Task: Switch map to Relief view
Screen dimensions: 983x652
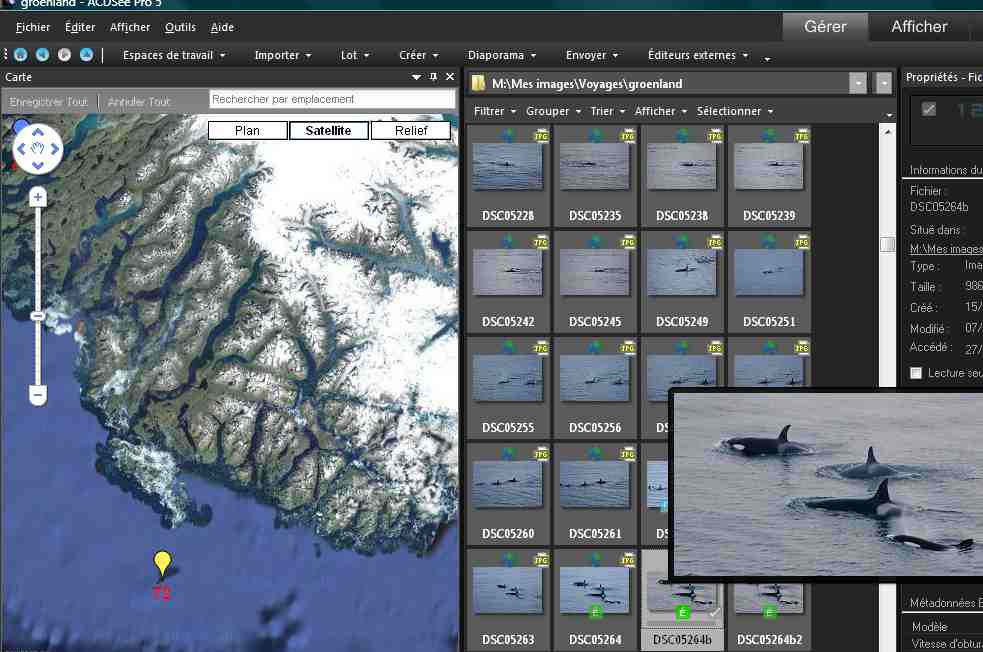Action: point(411,130)
